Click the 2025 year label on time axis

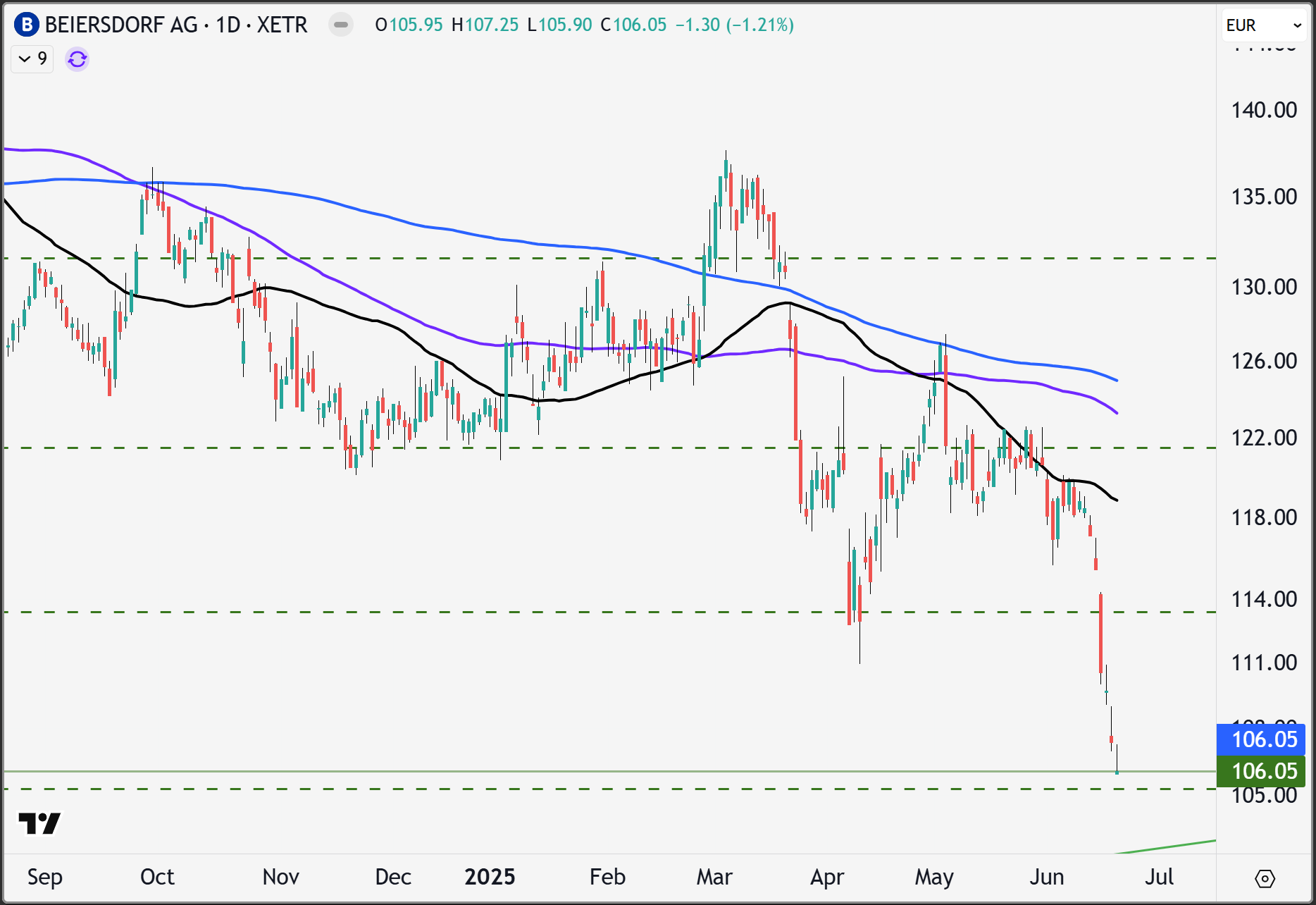pos(490,878)
